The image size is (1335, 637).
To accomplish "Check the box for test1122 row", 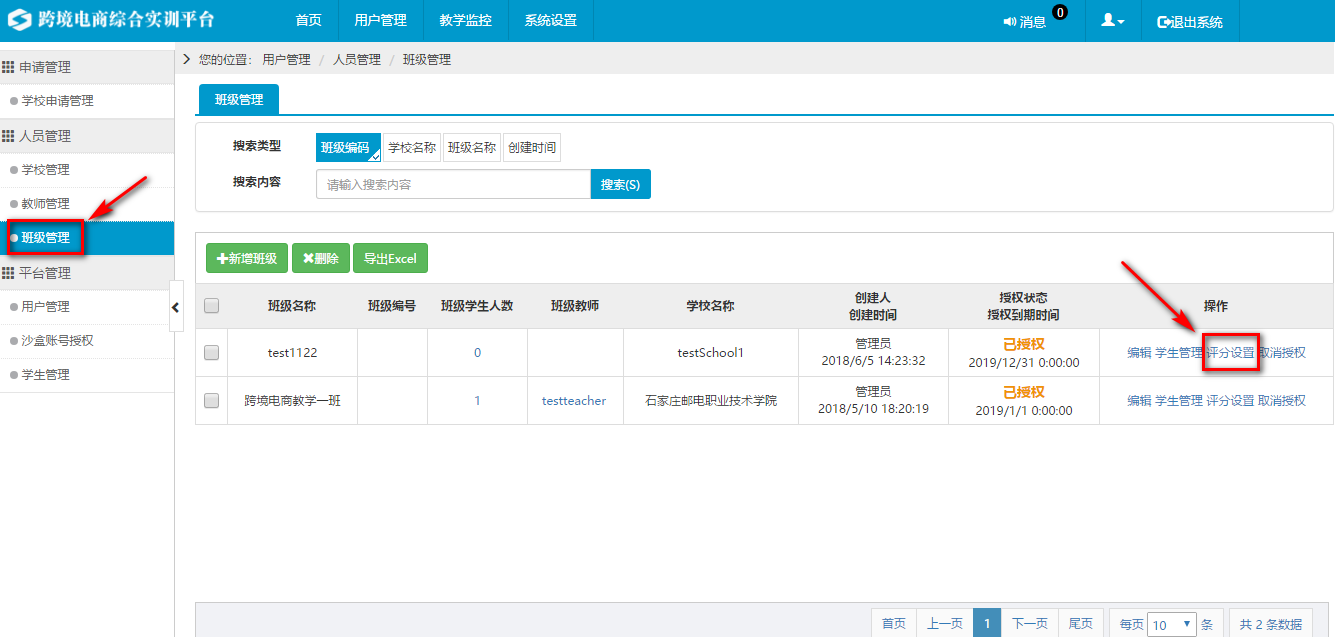I will pyautogui.click(x=211, y=352).
